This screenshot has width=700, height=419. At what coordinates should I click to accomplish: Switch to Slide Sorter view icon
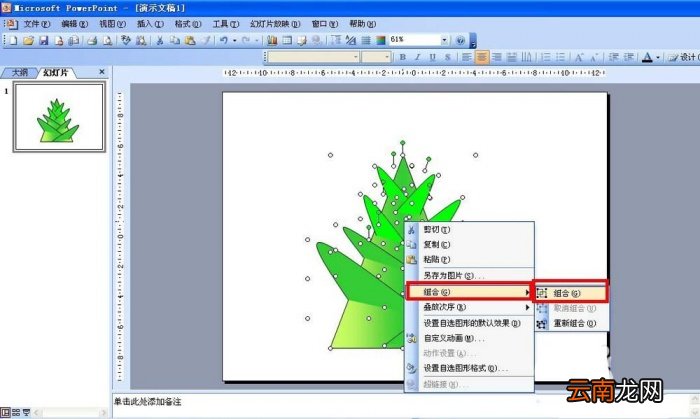tap(16, 413)
